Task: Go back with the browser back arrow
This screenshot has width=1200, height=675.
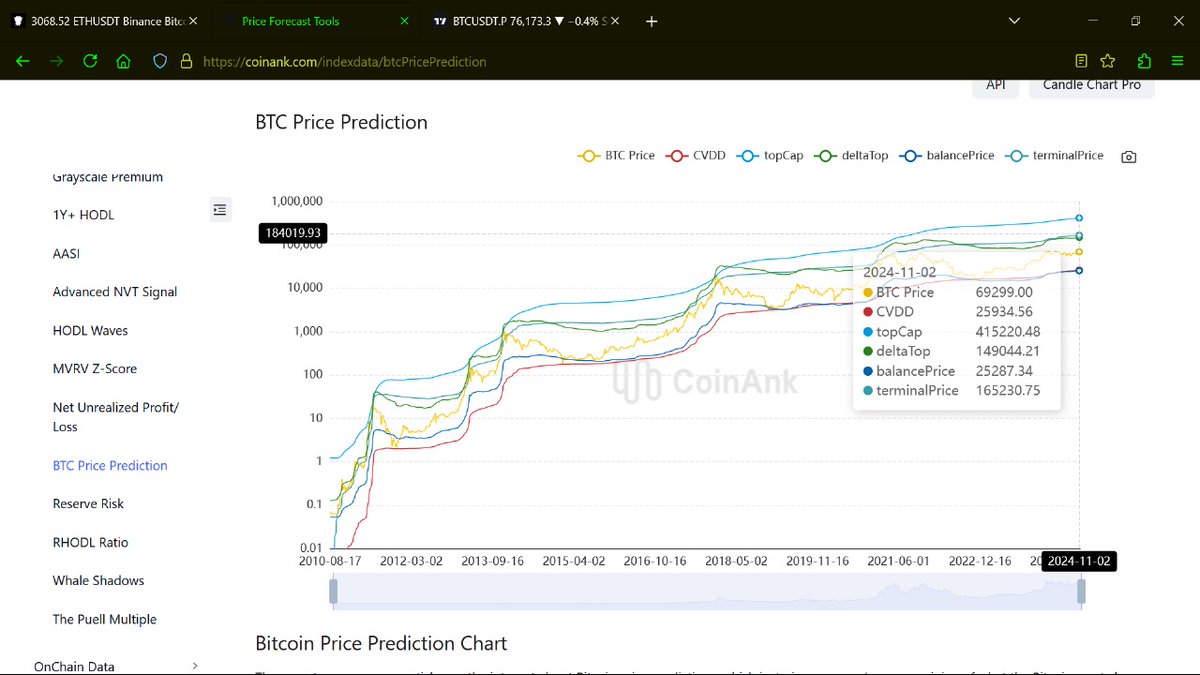Action: click(22, 61)
